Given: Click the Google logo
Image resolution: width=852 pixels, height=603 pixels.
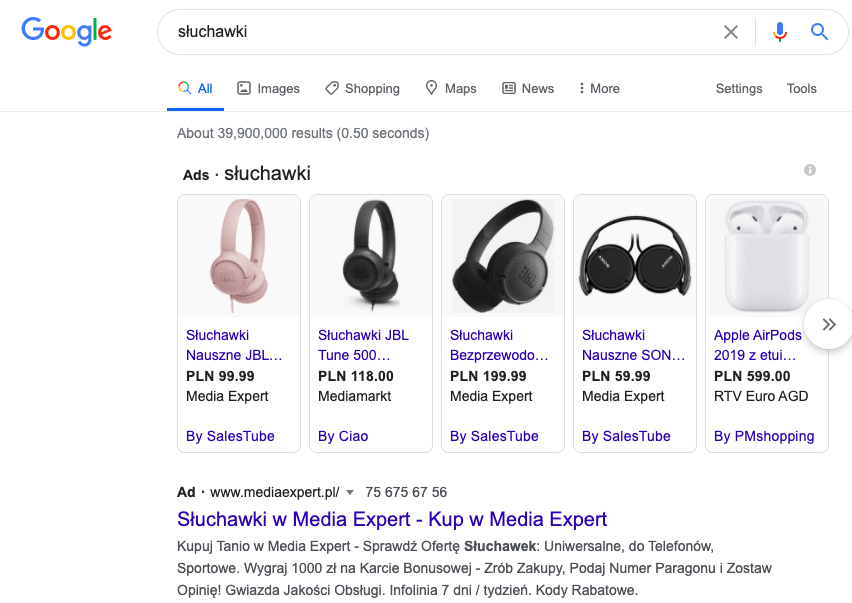Looking at the screenshot, I should pos(66,31).
